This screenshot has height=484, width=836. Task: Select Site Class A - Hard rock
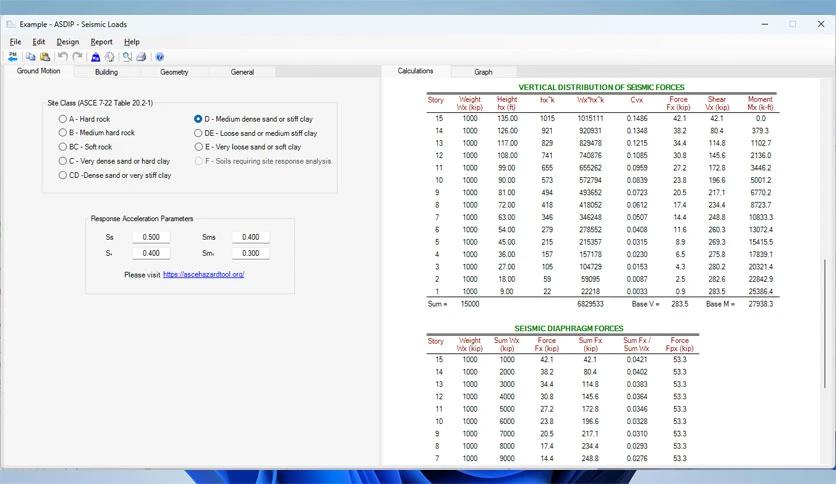coord(63,119)
